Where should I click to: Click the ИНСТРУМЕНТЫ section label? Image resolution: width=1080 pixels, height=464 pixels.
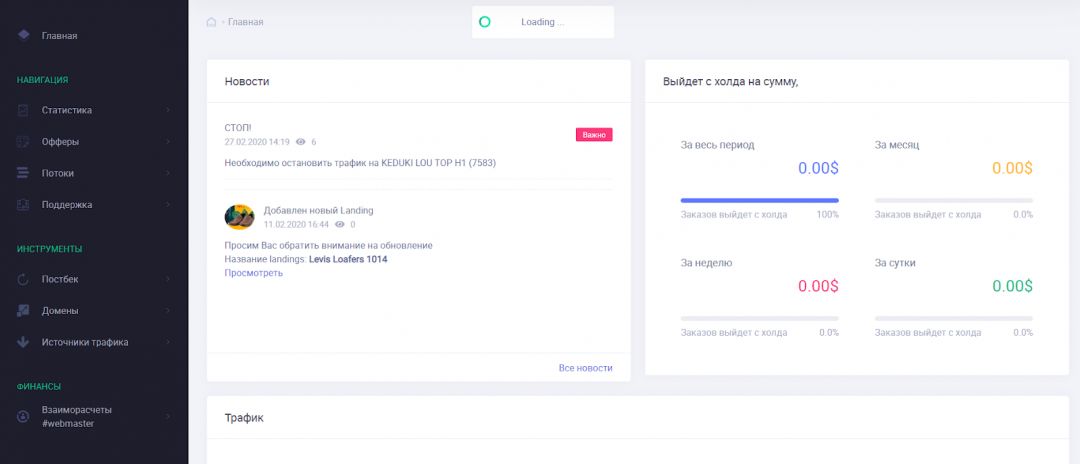pyautogui.click(x=50, y=249)
